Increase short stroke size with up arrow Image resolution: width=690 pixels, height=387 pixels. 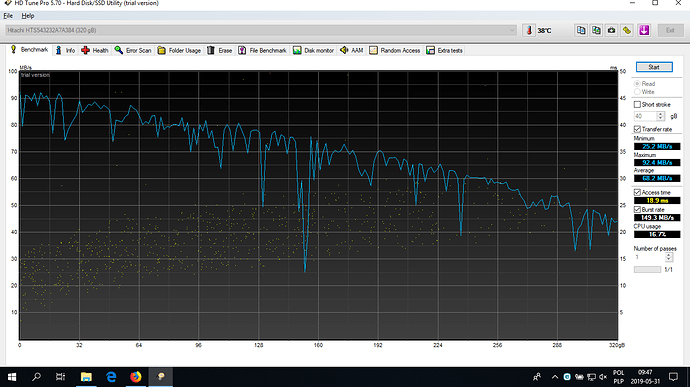[660, 114]
